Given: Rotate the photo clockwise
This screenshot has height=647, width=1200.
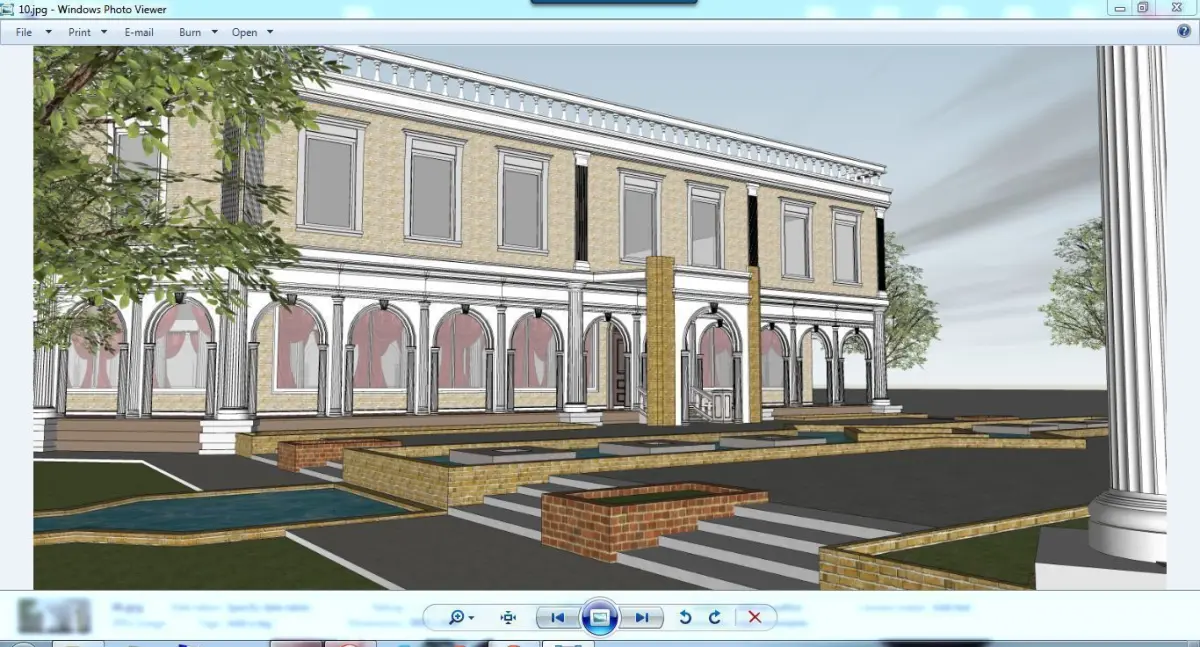Looking at the screenshot, I should click(714, 617).
